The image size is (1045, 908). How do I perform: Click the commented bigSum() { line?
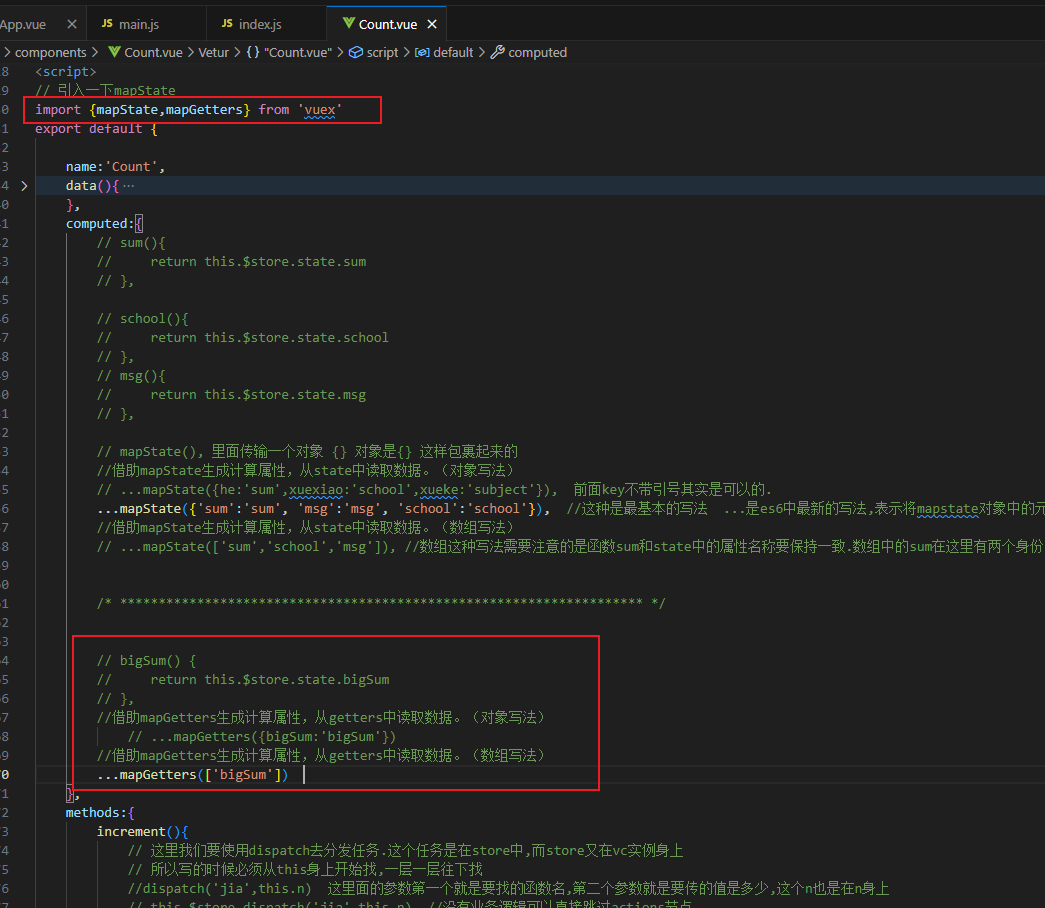[x=147, y=661]
